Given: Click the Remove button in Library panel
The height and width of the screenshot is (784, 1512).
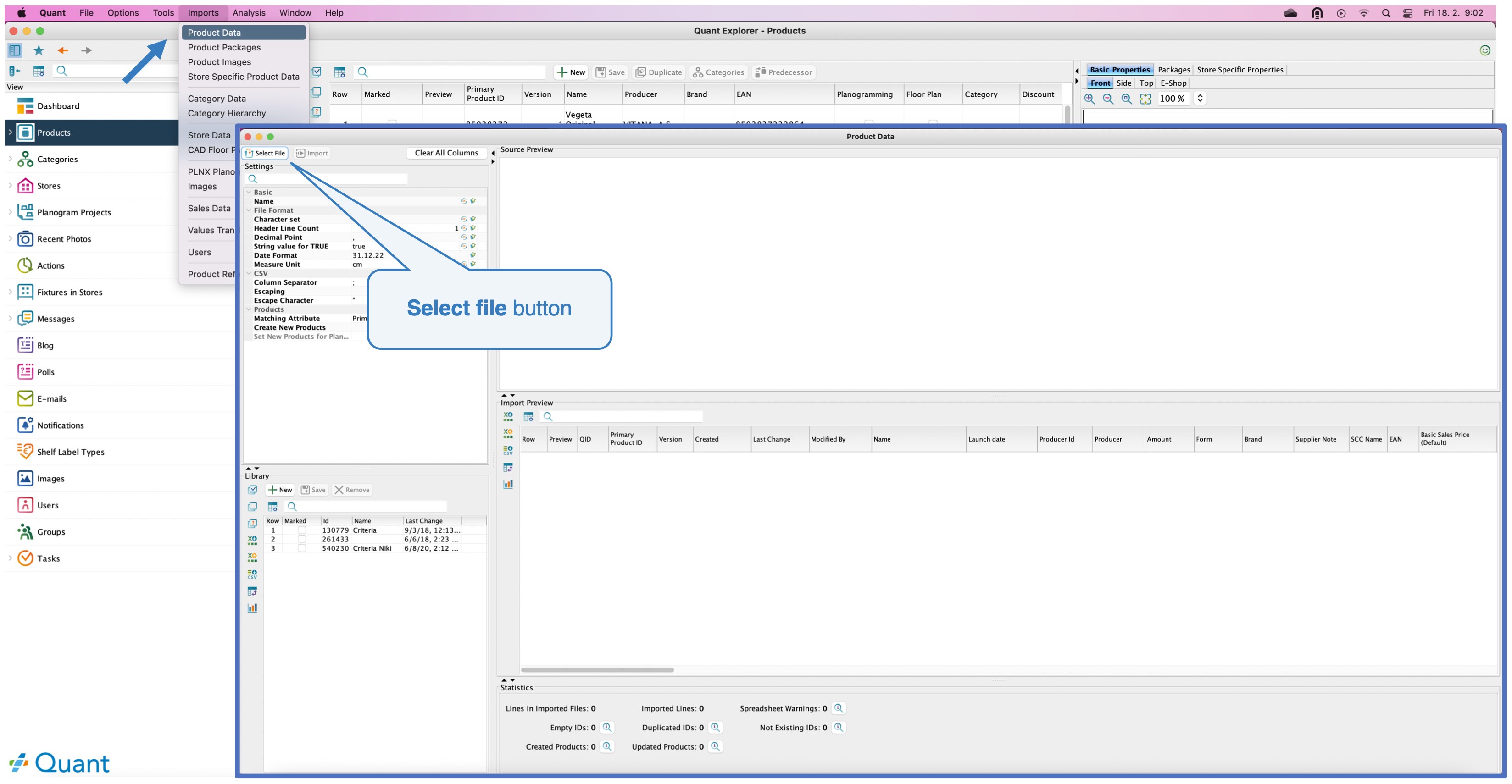Looking at the screenshot, I should pos(352,490).
